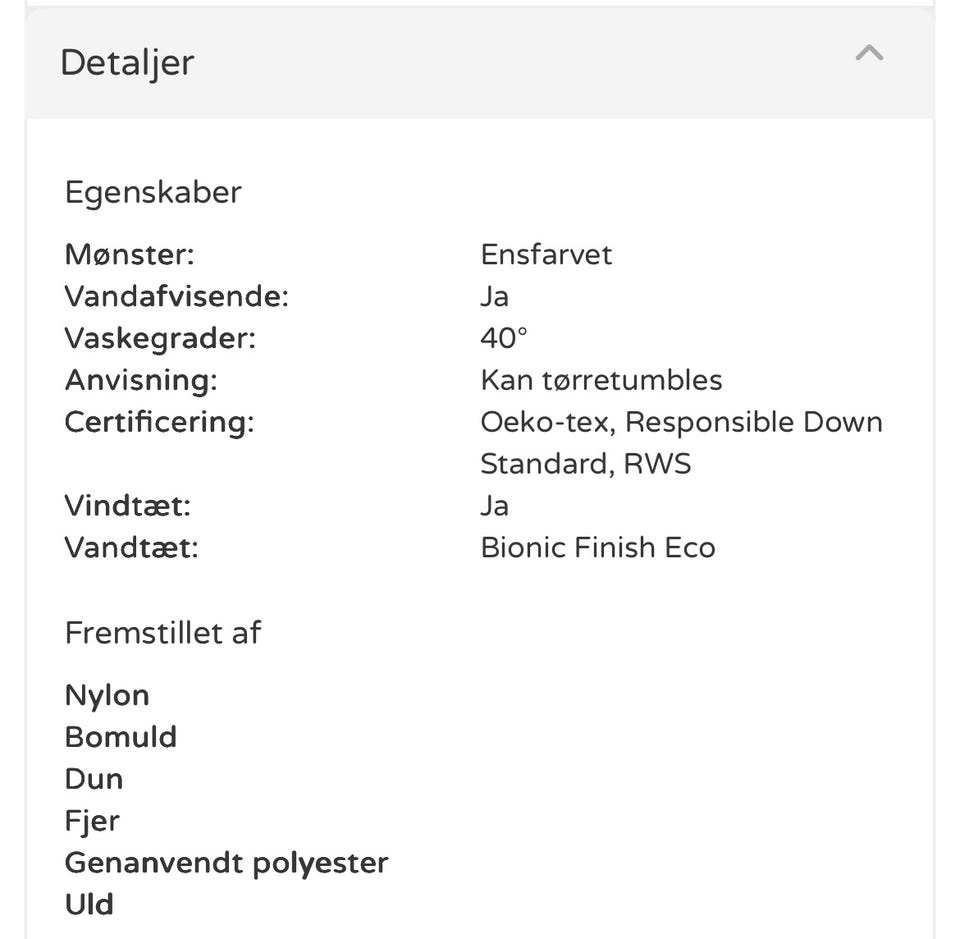960x939 pixels.
Task: Click Bomuld in the materials list
Action: tap(120, 737)
